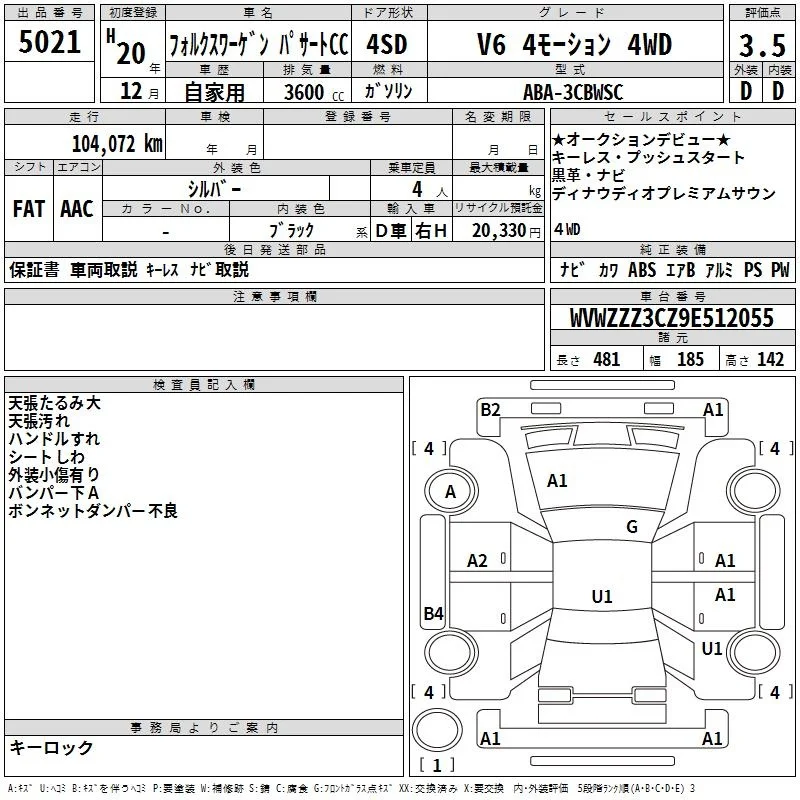Select the G mark on the windshield
The width and height of the screenshot is (800, 800).
(631, 527)
